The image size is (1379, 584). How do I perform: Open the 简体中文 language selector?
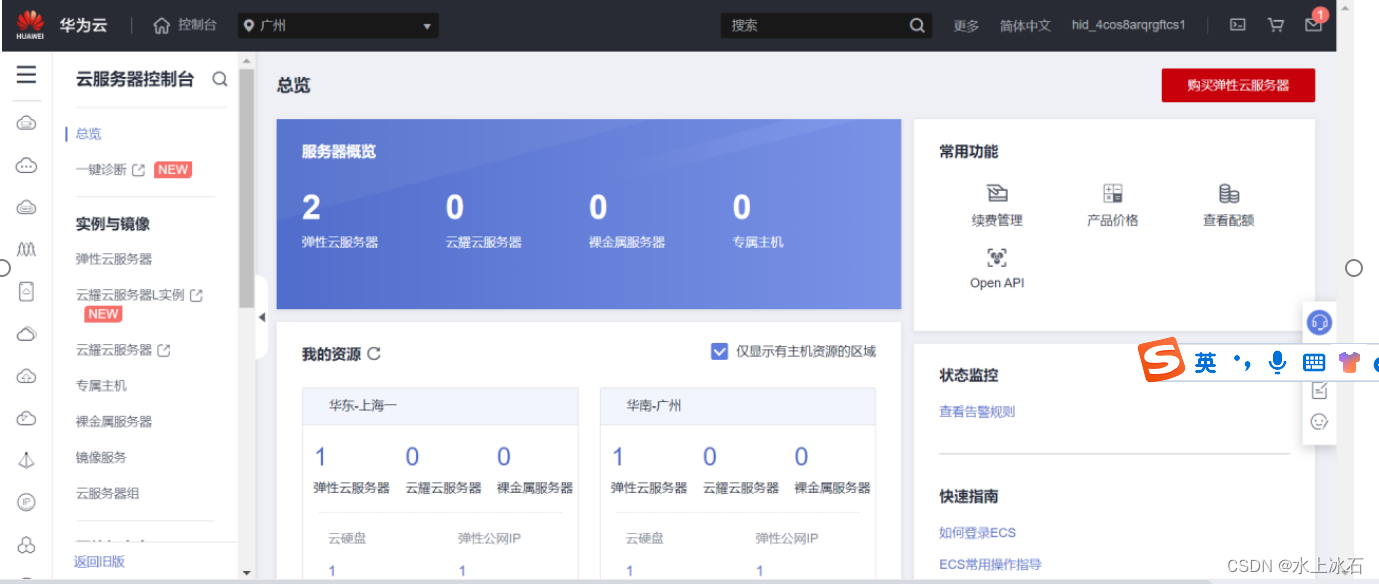[1025, 26]
